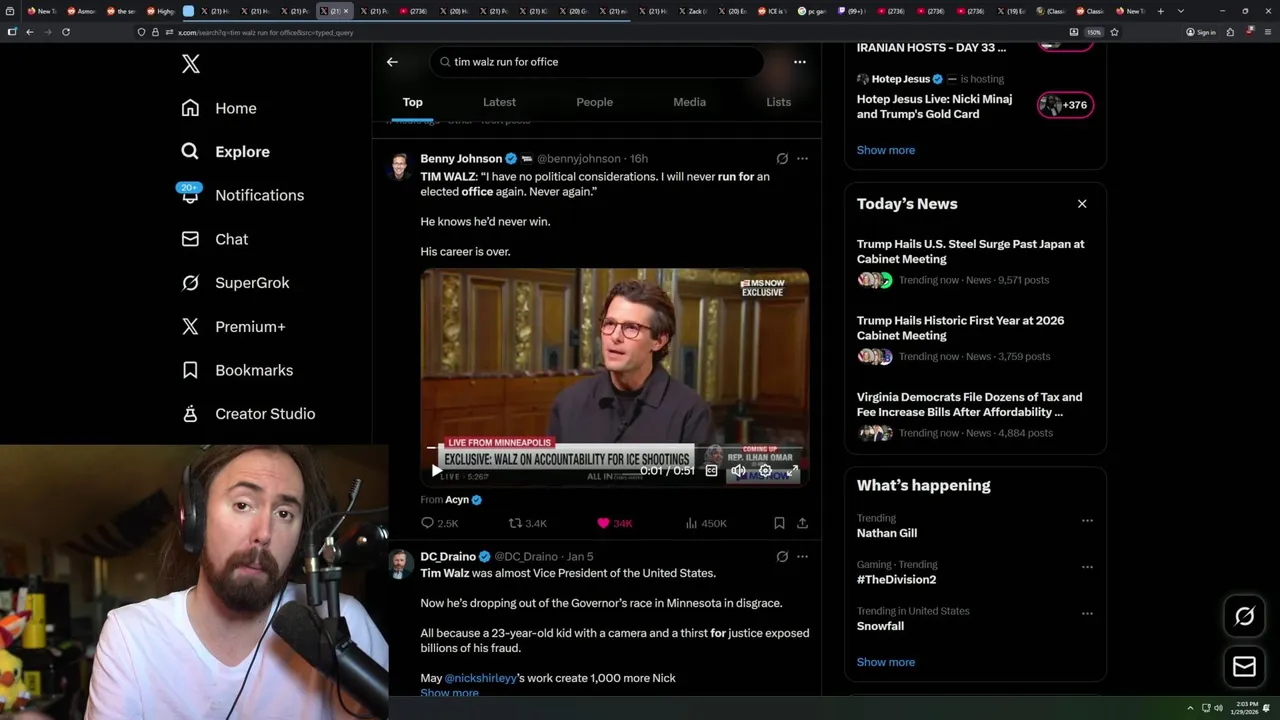The width and height of the screenshot is (1280, 720).
Task: Open Acyn video source link
Action: (457, 499)
